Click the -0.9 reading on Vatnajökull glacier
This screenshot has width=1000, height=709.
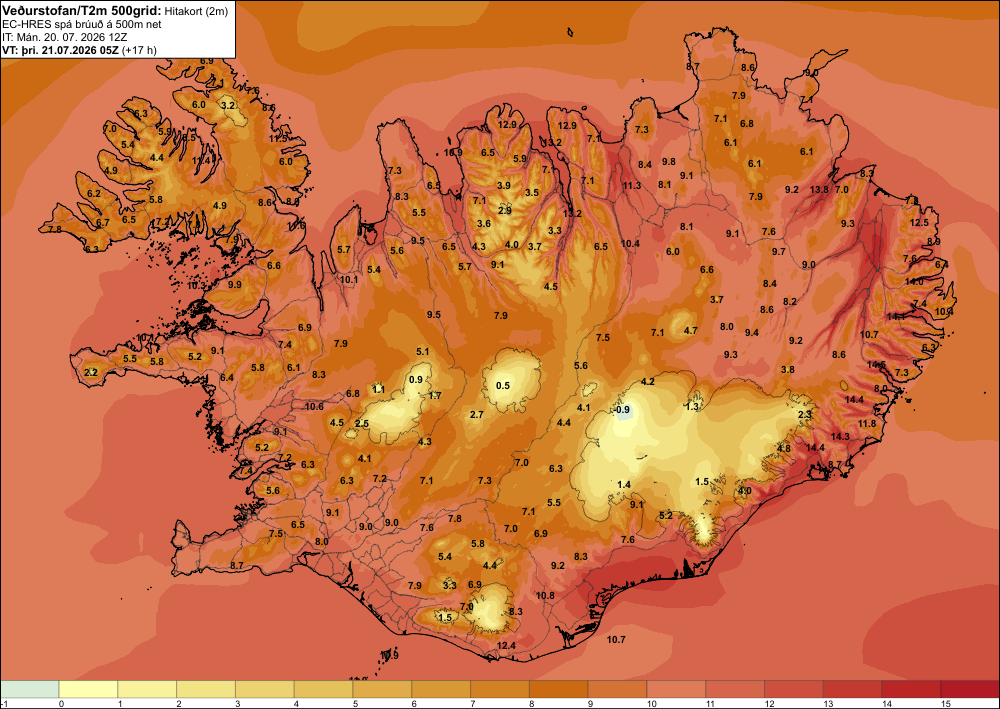pos(622,409)
